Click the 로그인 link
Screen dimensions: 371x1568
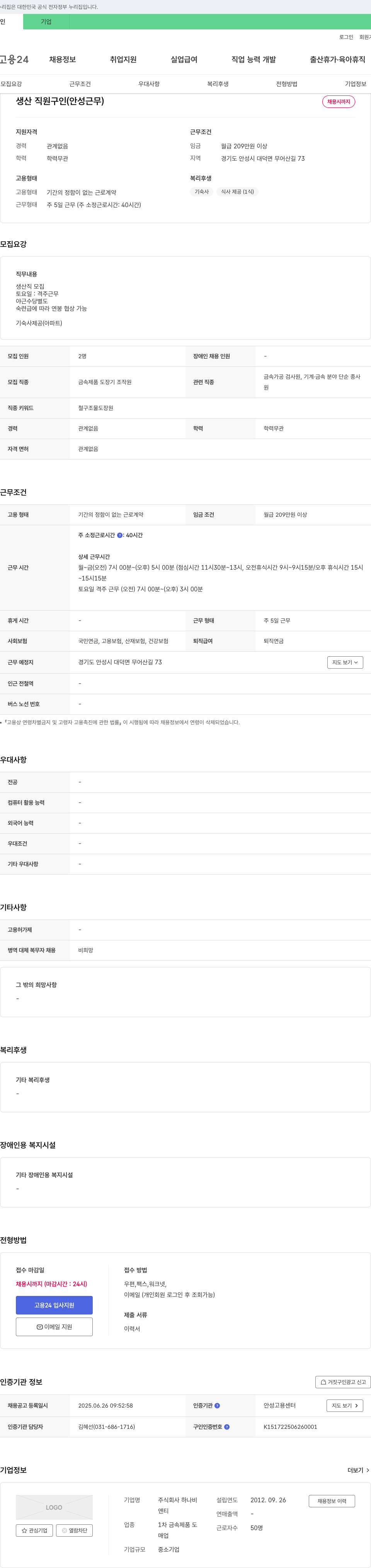(x=346, y=37)
